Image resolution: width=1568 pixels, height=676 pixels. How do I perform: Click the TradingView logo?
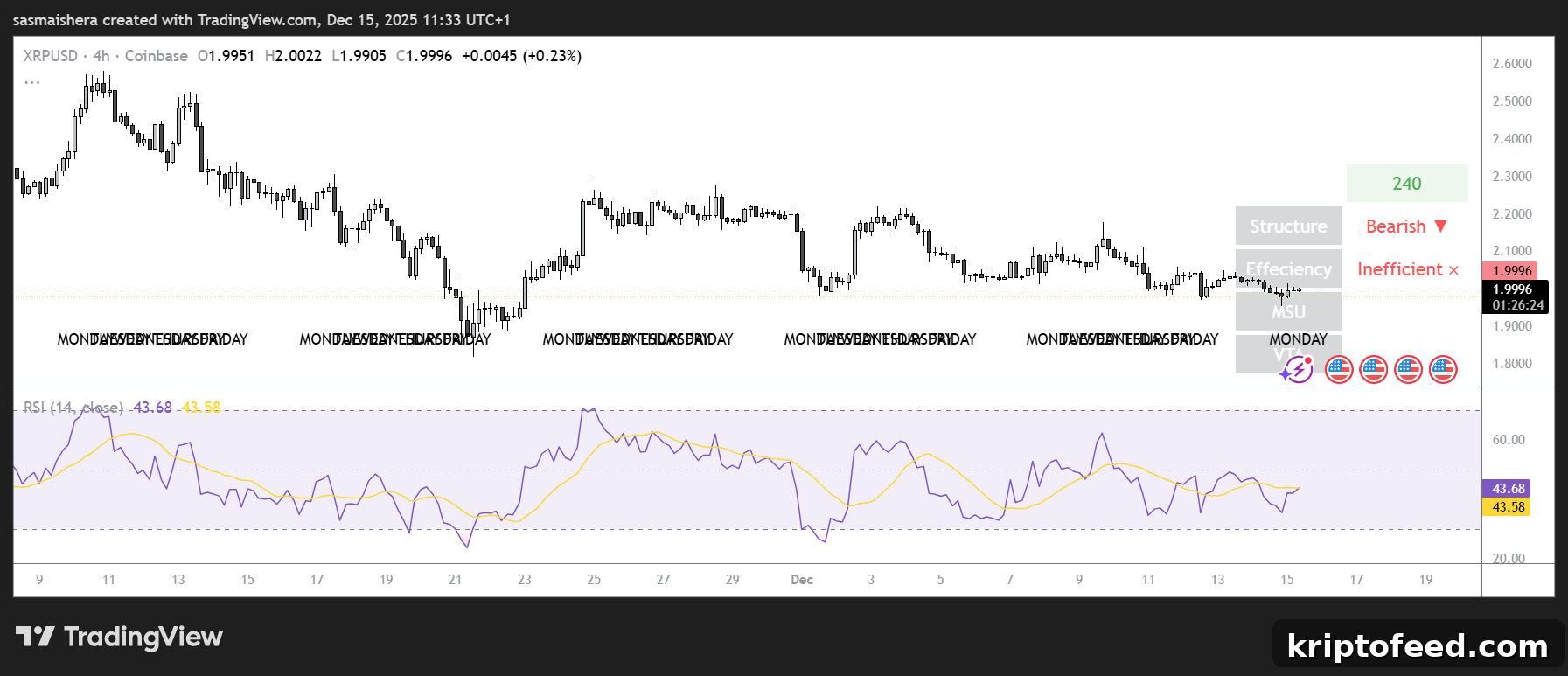coord(119,637)
